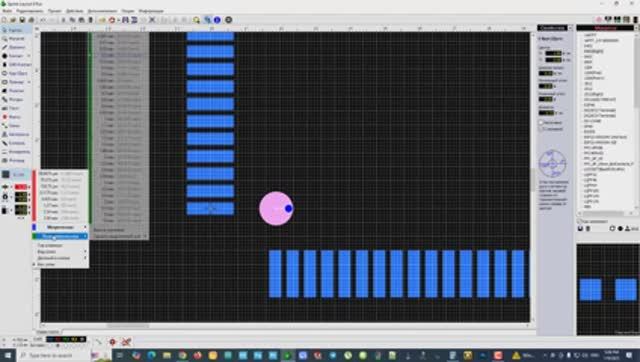Image resolution: width=640 pixels, height=362 pixels.
Task: Choose the 39,6875 µm grid value
Action: (60, 173)
